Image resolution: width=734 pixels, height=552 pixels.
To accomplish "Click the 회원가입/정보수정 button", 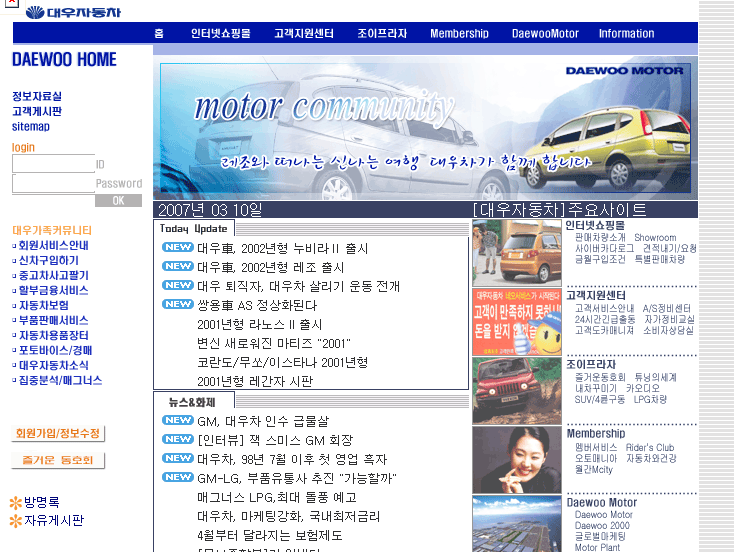I will (58, 434).
